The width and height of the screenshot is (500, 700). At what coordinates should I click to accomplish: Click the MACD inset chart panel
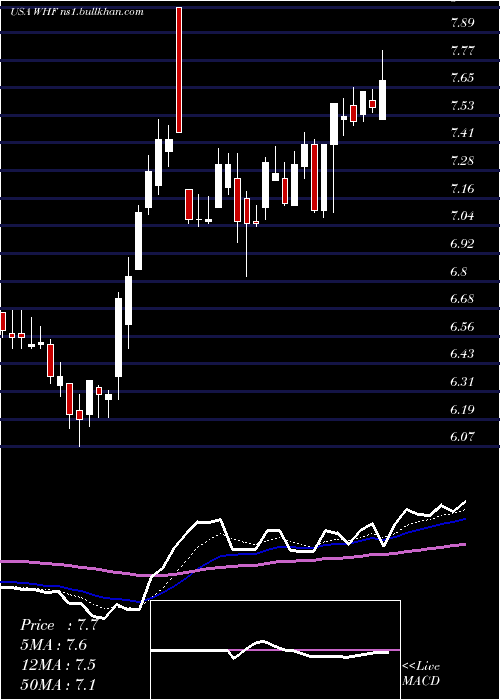click(x=275, y=650)
